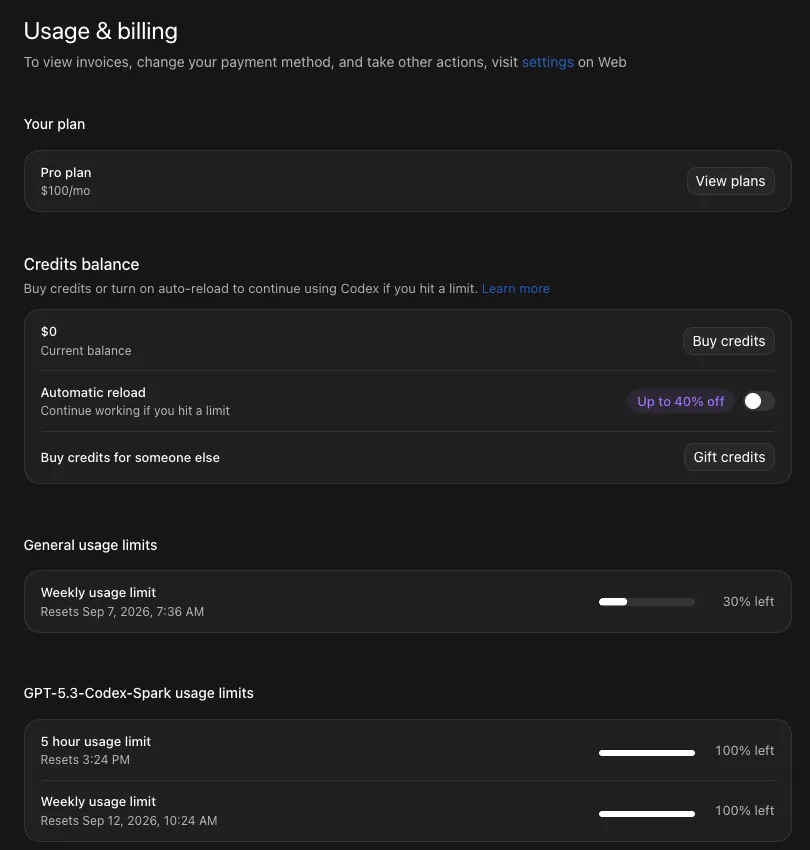
Task: Click Resets 3:24 PM text
Action: (x=85, y=760)
